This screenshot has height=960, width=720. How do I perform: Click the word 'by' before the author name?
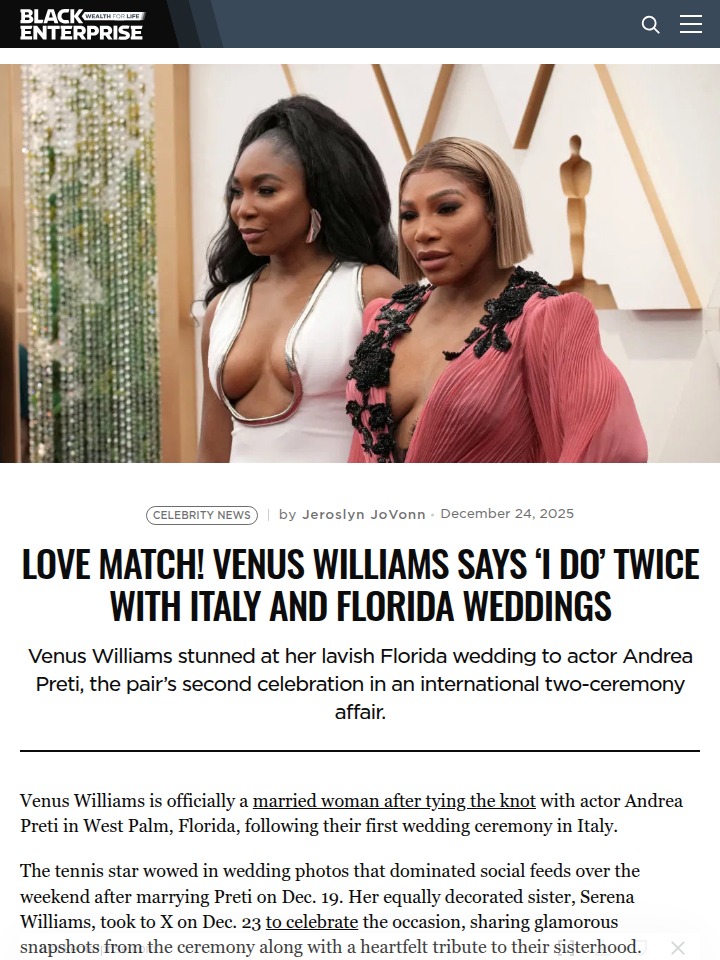point(287,514)
